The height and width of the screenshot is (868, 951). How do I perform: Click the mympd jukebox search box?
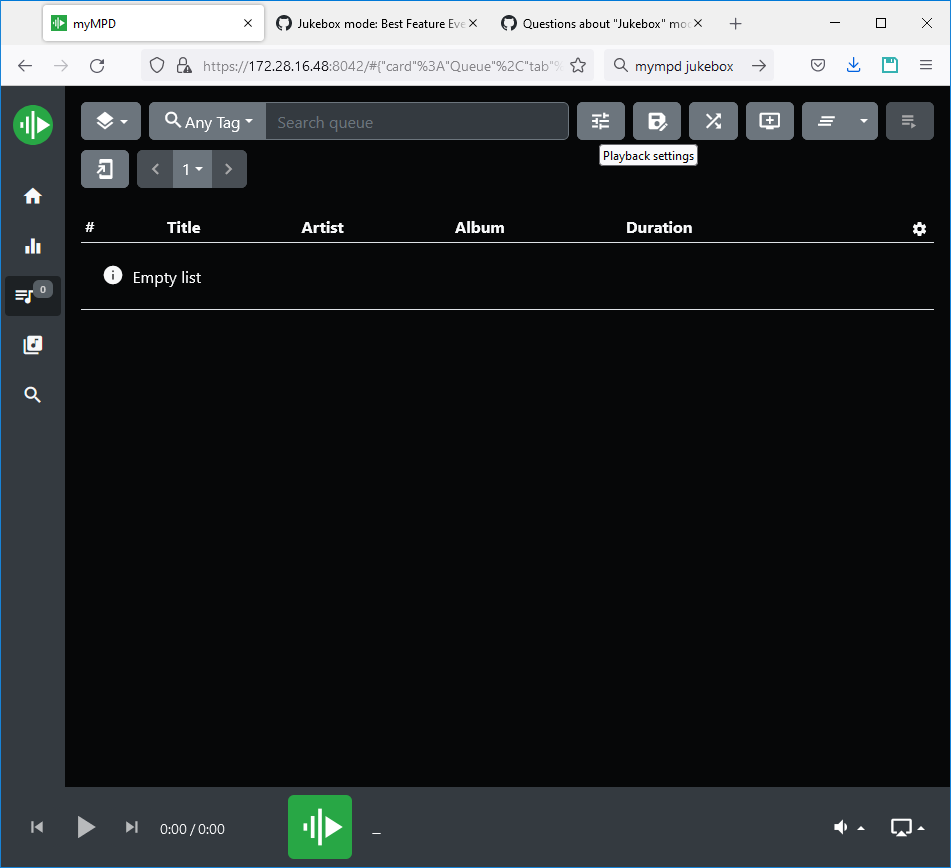tap(684, 66)
